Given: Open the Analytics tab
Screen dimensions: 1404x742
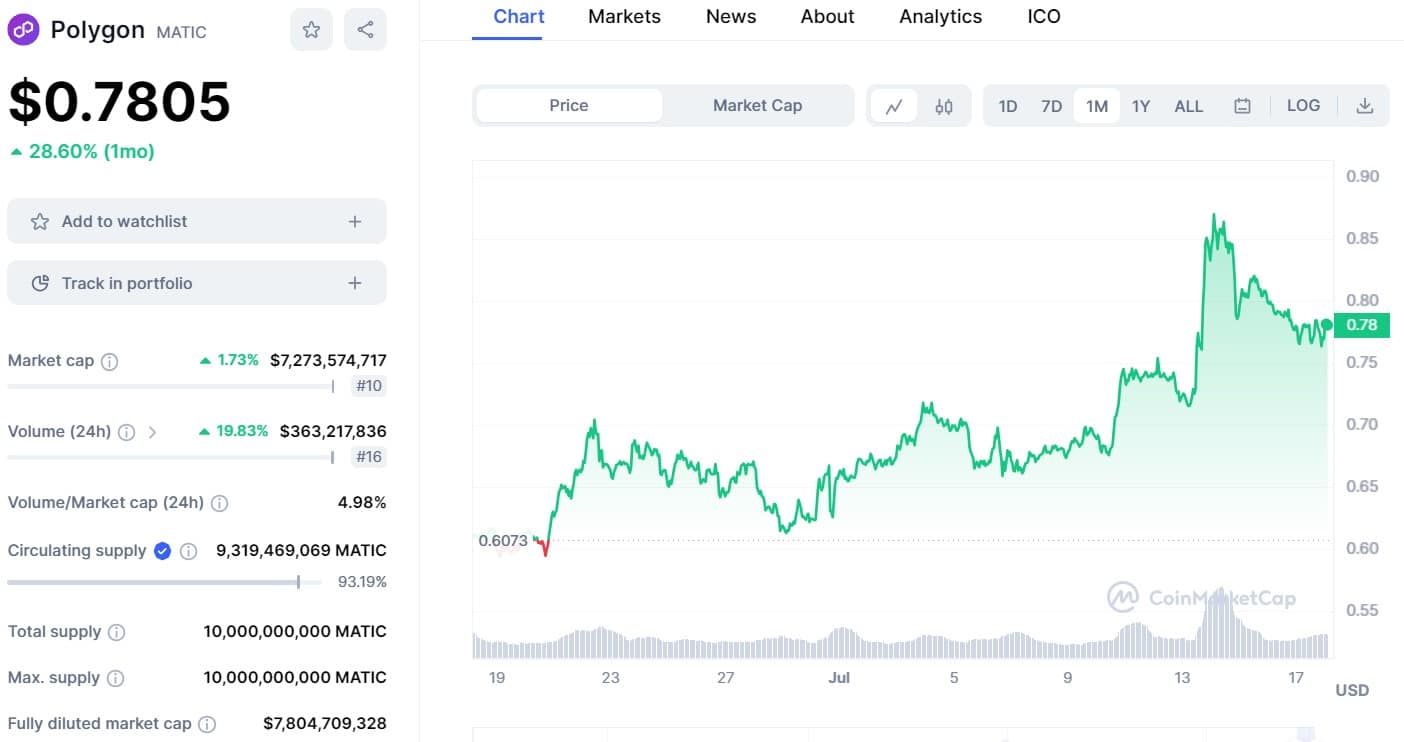Looking at the screenshot, I should point(941,16).
